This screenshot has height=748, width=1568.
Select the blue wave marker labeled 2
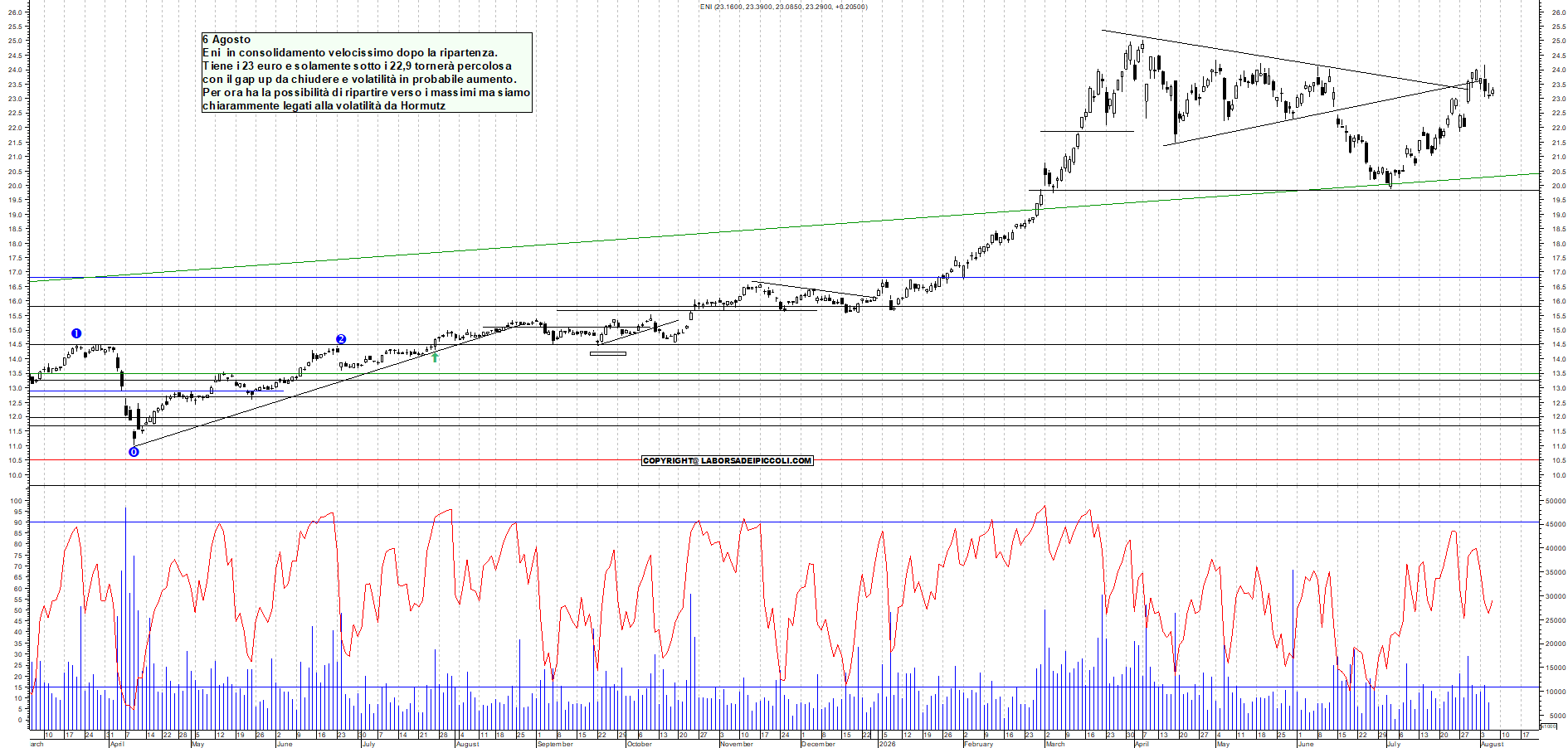(x=341, y=339)
